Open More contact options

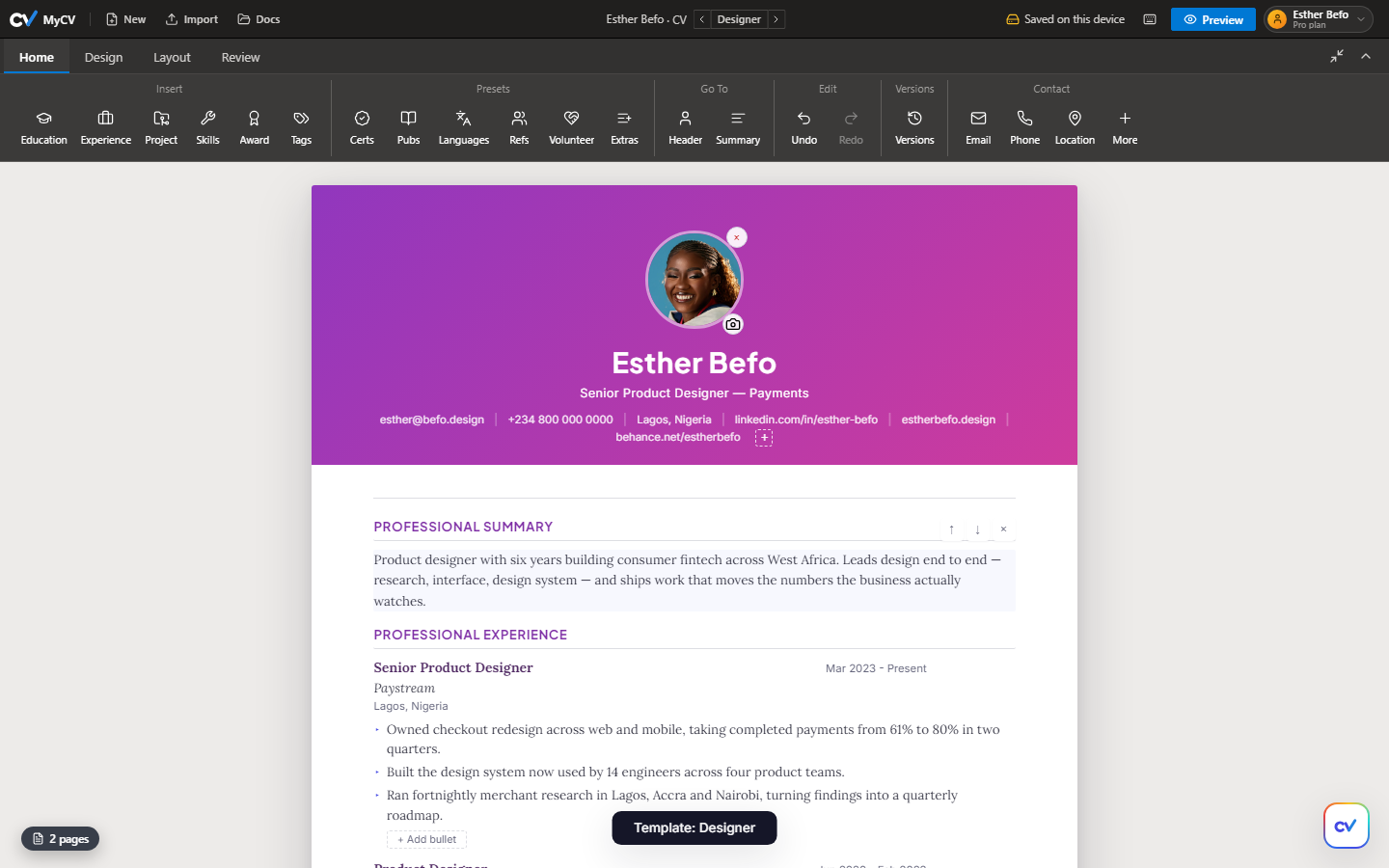coord(1125,127)
